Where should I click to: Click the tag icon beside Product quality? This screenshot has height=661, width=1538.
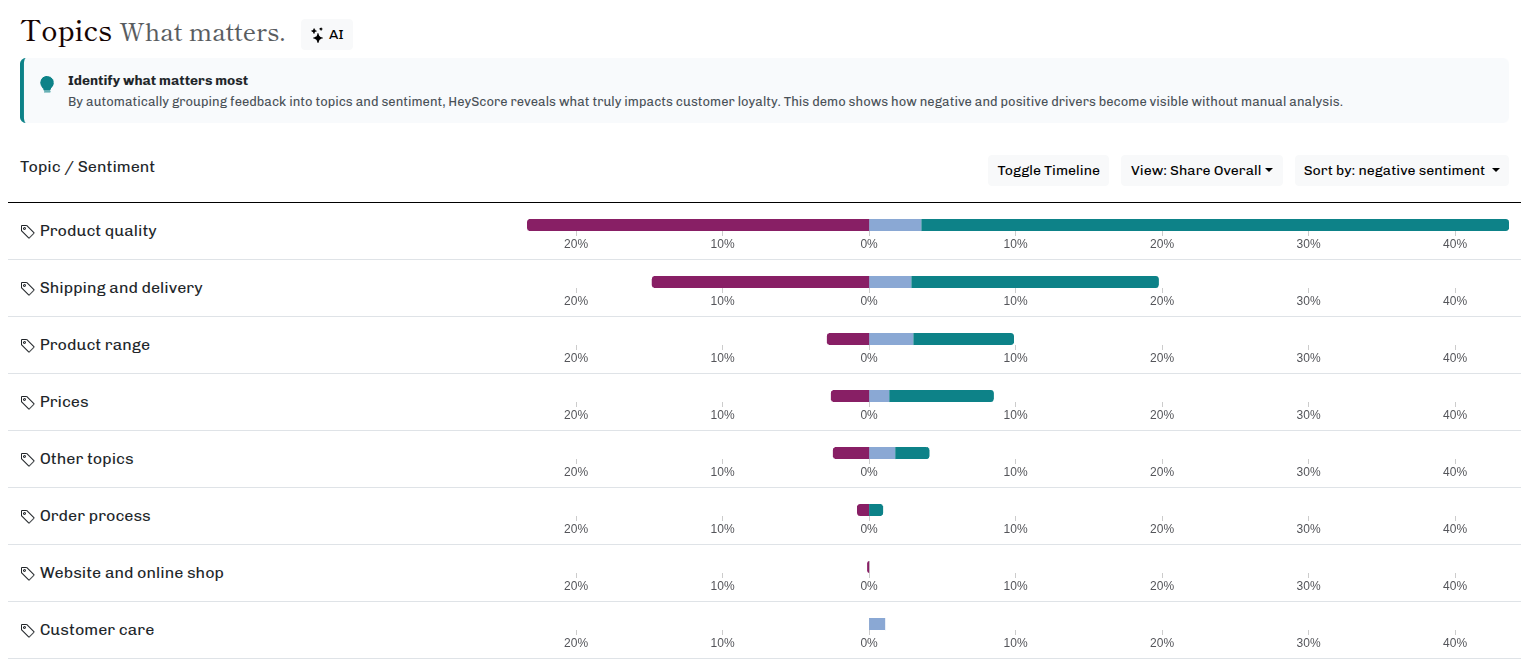(28, 231)
